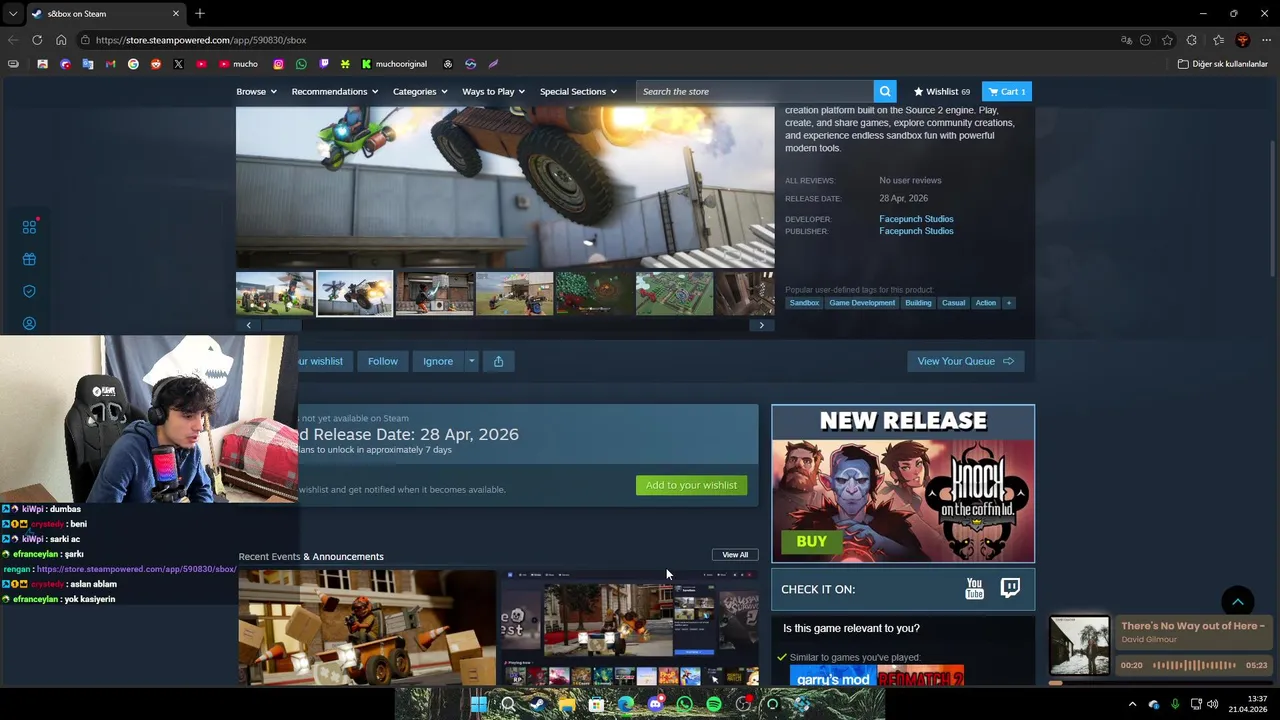The width and height of the screenshot is (1280, 720).
Task: Open the Gmail bookmark
Action: 110,64
